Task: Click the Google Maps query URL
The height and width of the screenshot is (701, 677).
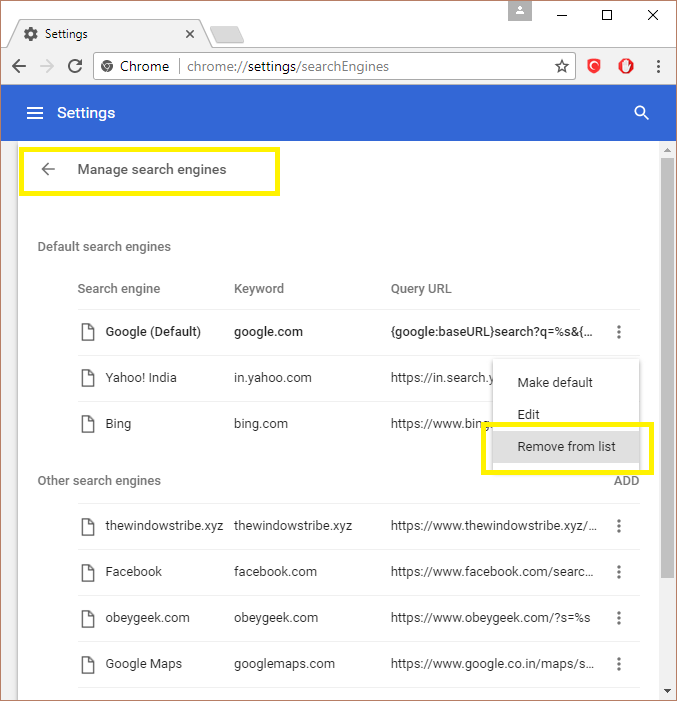Action: point(492,664)
